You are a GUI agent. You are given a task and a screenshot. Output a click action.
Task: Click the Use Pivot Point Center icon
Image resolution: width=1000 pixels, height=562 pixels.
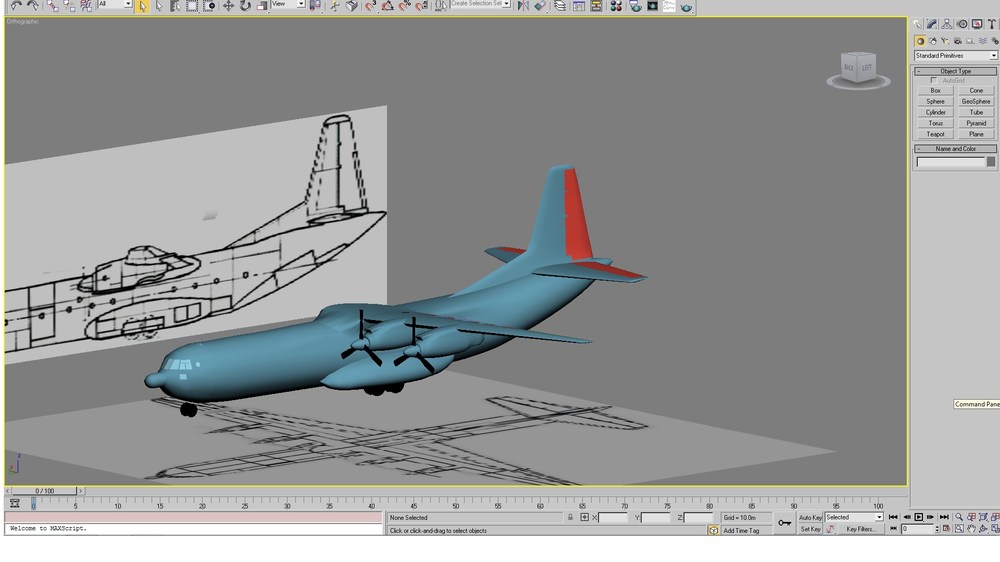coord(315,6)
